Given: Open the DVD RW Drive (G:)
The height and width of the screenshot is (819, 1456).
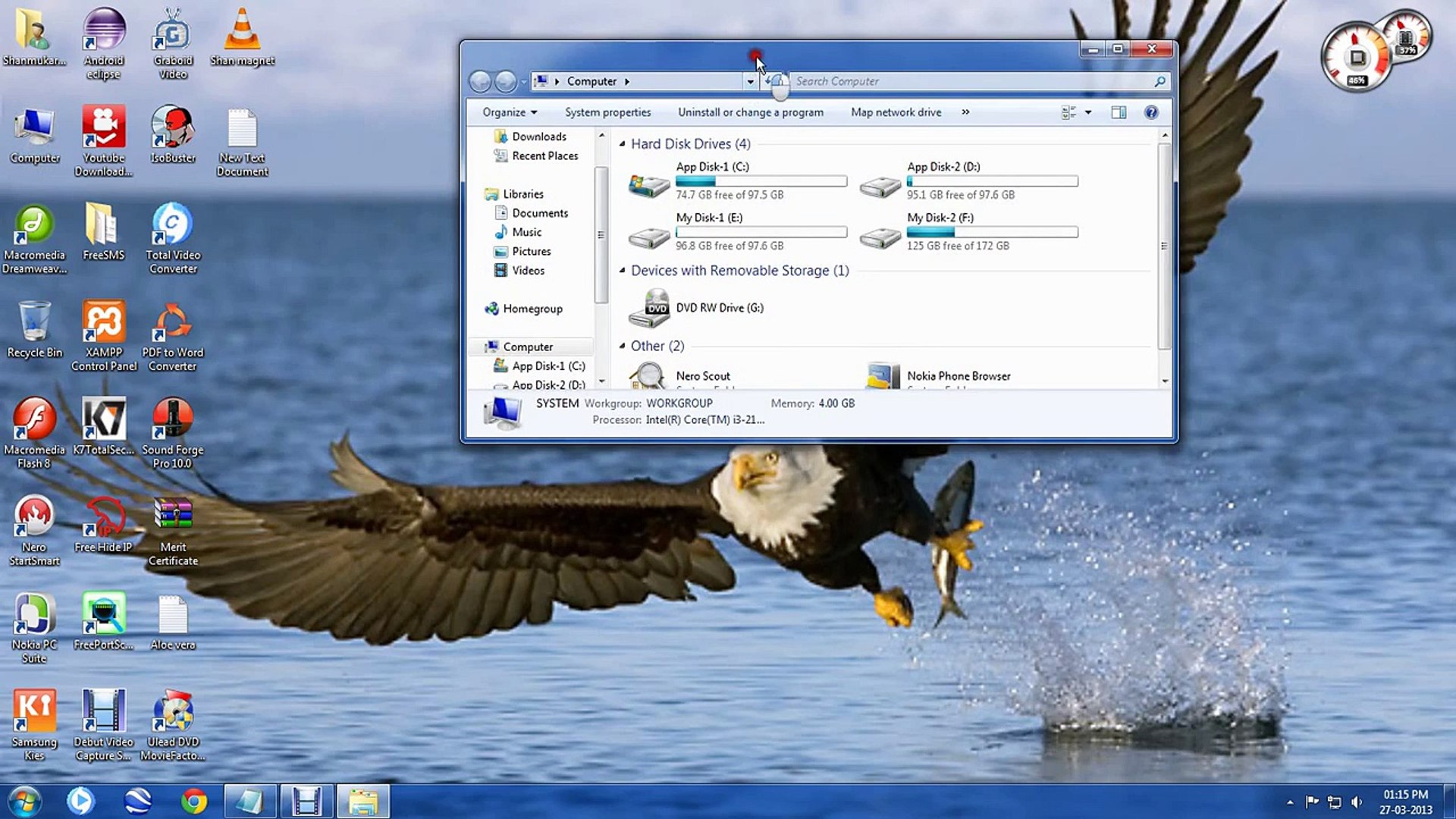Looking at the screenshot, I should (x=719, y=308).
